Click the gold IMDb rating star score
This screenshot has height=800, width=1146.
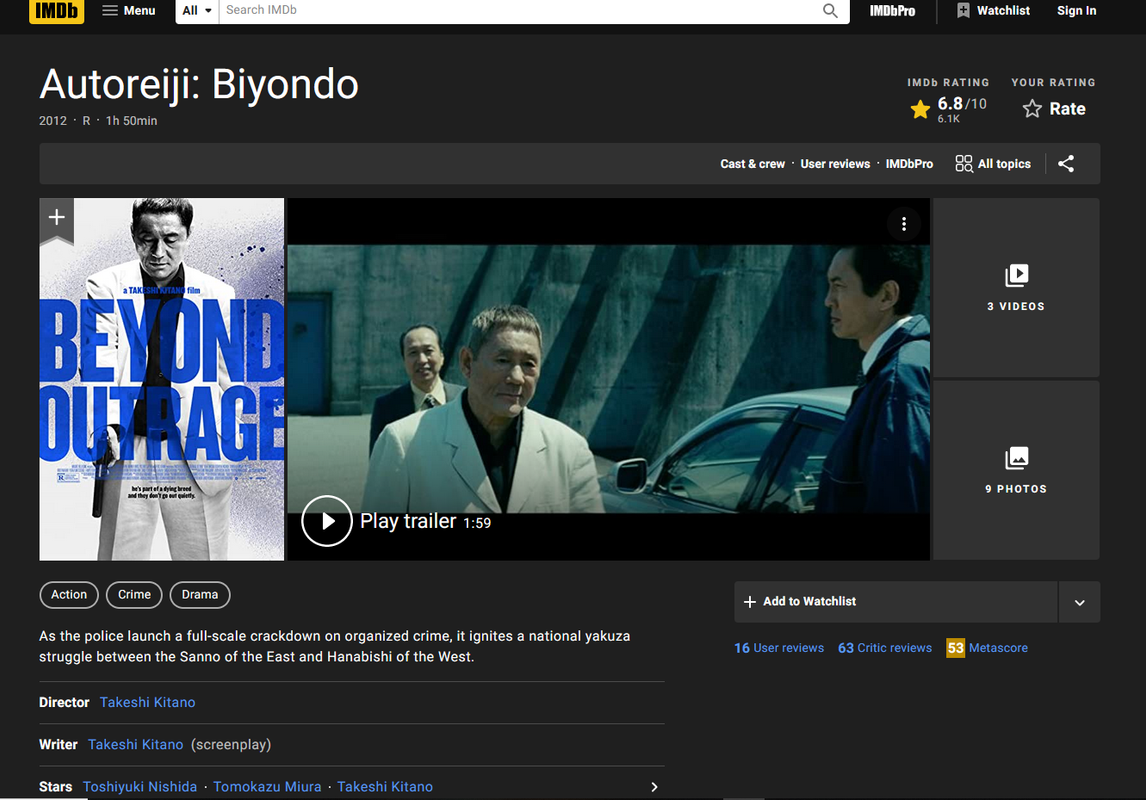click(x=948, y=109)
